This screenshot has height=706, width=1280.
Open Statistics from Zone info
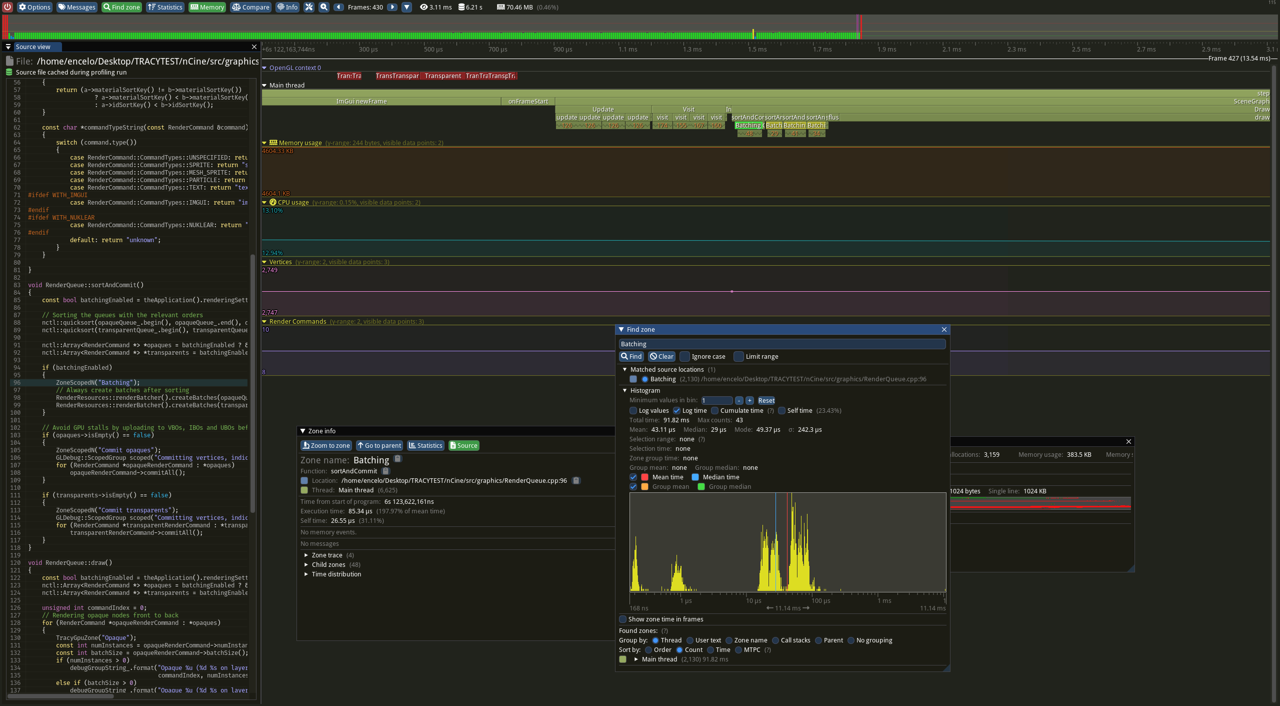point(425,445)
